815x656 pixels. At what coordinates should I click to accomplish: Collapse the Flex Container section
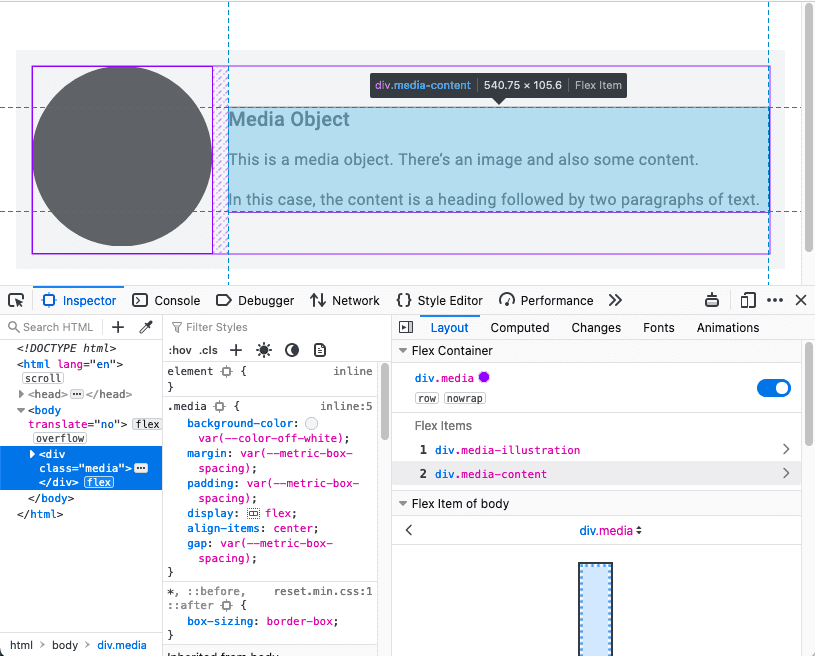click(x=404, y=350)
